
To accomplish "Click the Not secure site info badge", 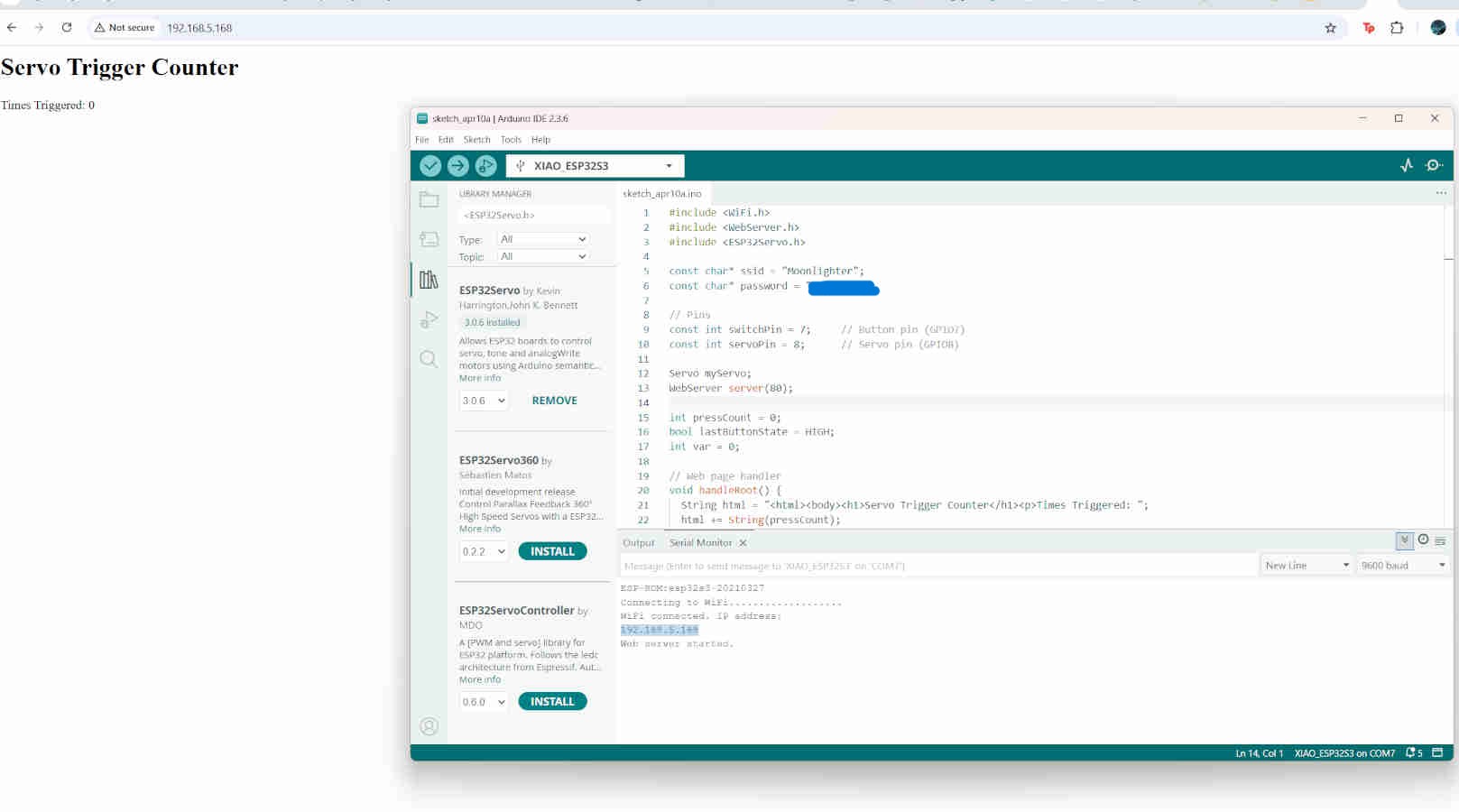I will [125, 28].
